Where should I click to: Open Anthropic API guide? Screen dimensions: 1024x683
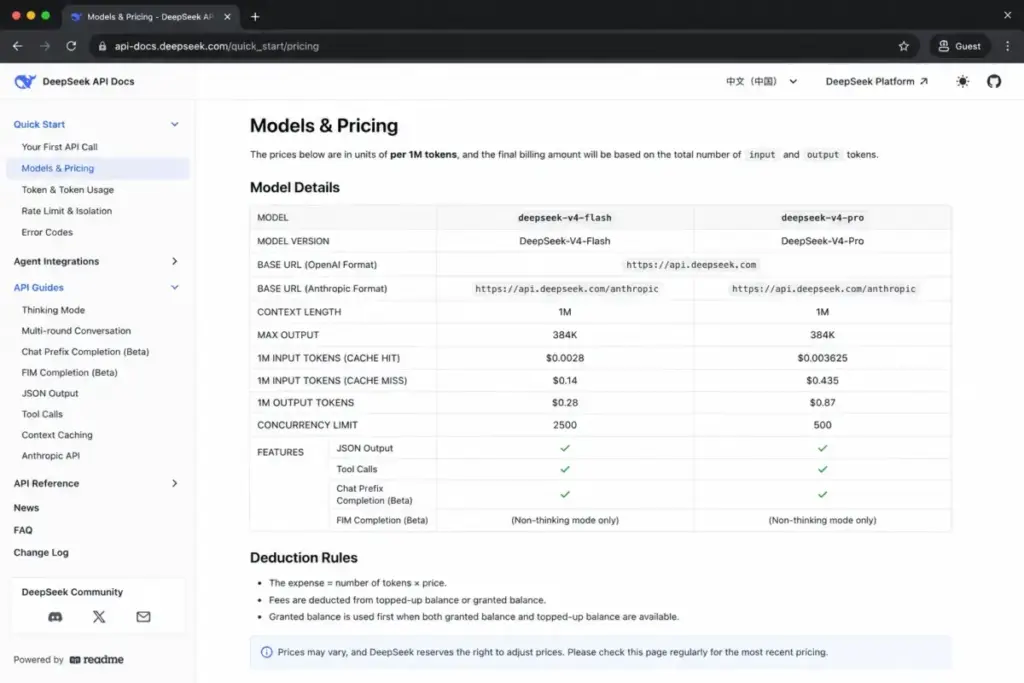[50, 456]
